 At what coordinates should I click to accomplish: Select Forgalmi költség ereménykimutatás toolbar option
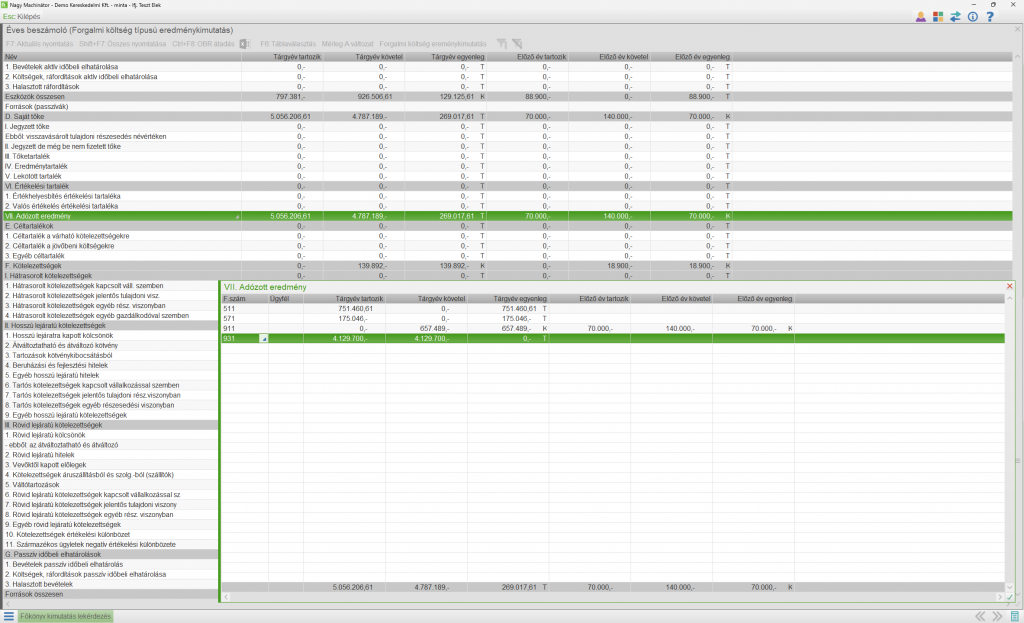(433, 44)
